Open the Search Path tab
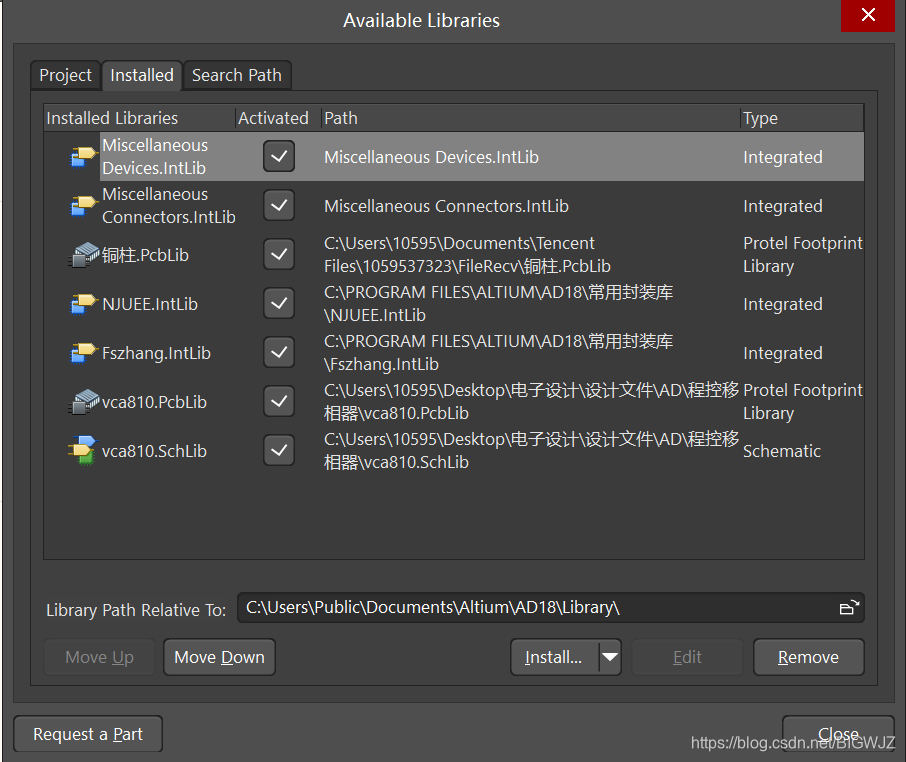 (x=237, y=75)
